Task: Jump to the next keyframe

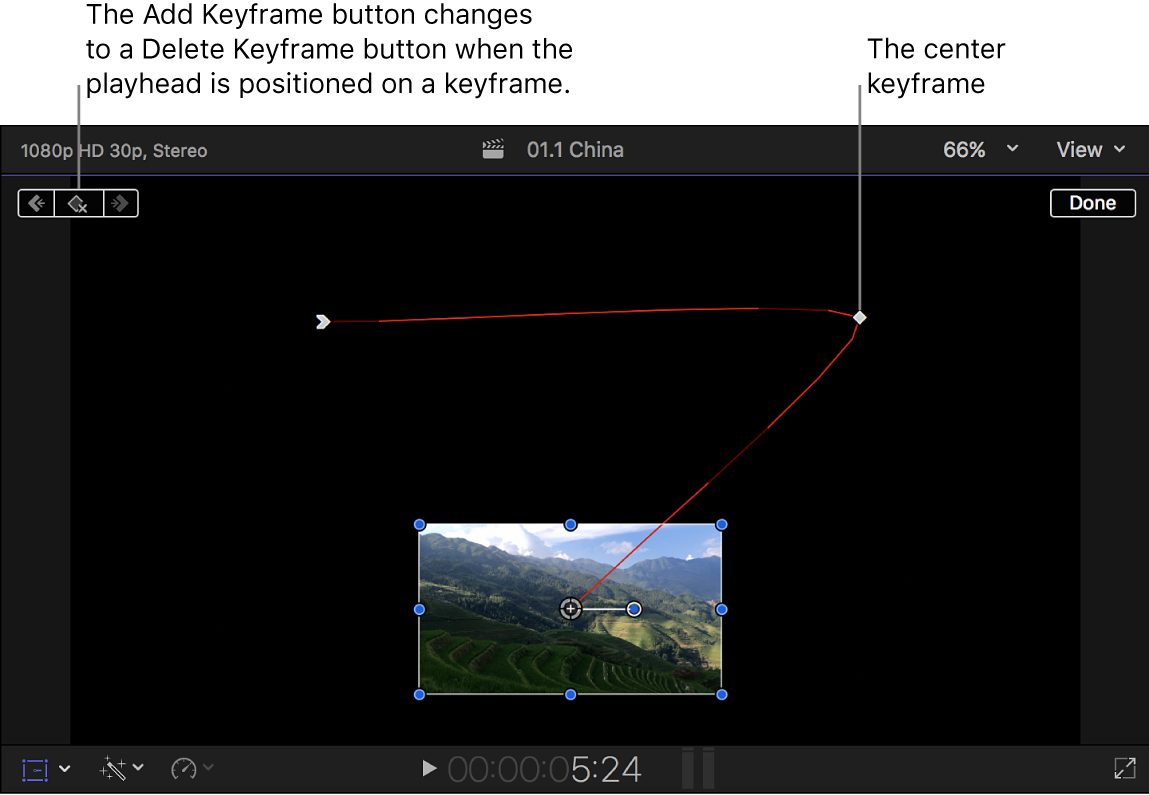Action: click(120, 202)
